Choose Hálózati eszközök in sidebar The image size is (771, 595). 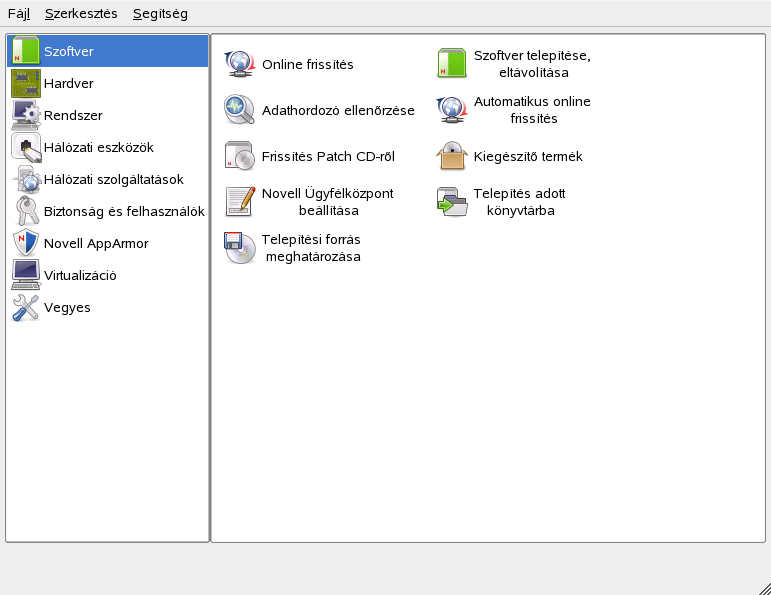98,147
